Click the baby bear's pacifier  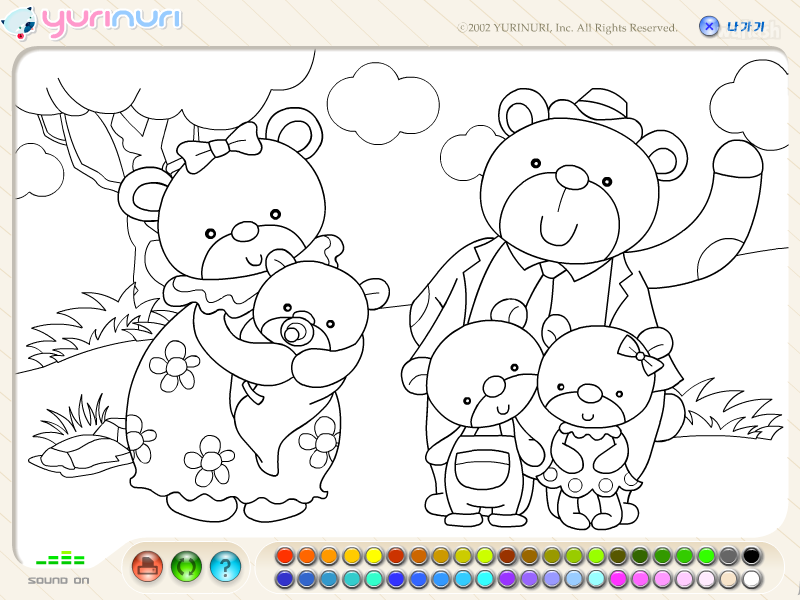point(296,331)
